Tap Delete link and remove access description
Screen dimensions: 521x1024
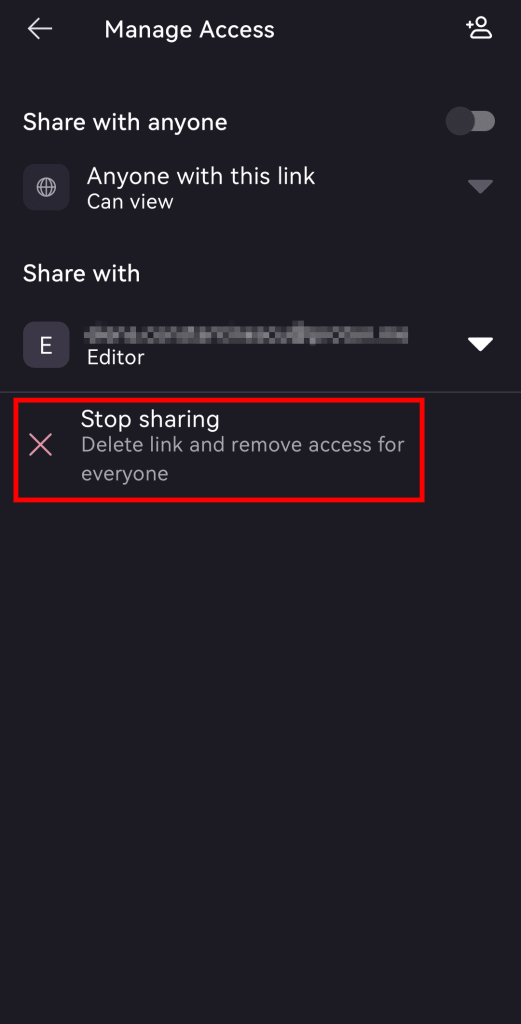coord(243,459)
